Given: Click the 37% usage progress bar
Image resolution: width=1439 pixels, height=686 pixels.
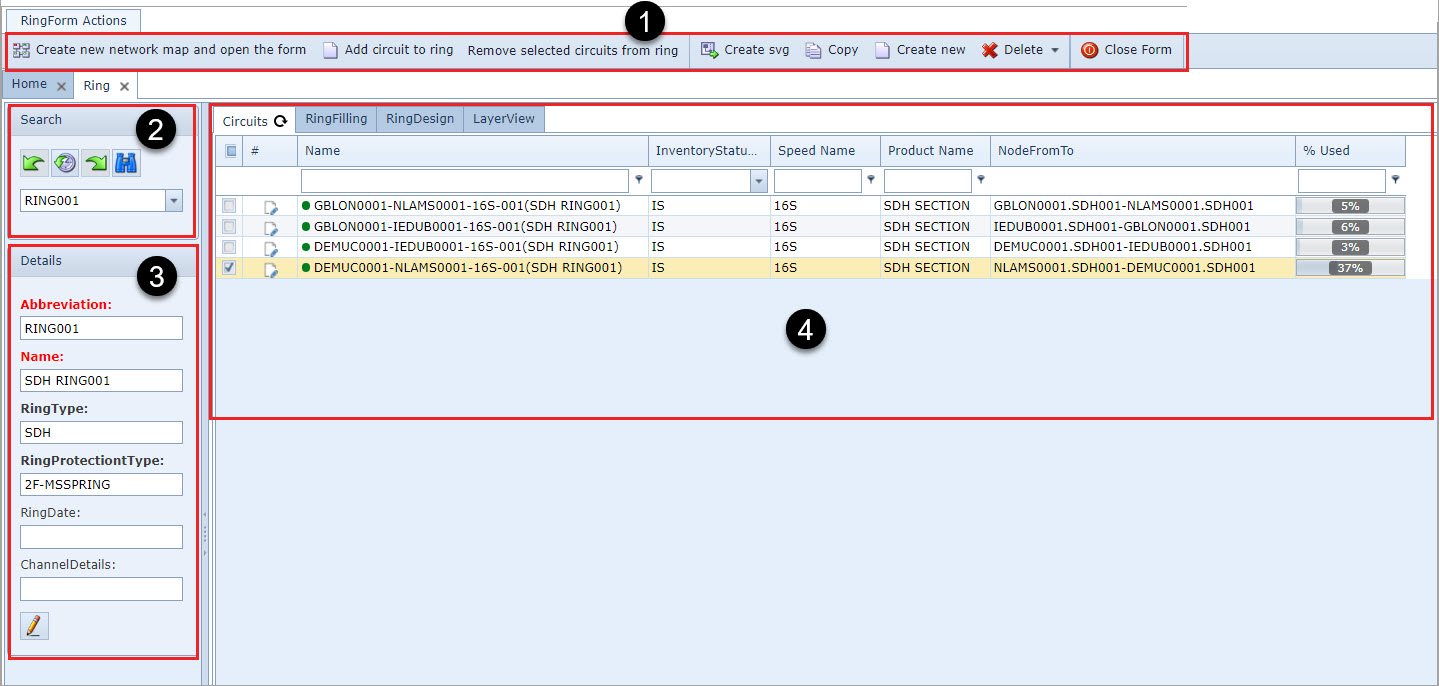Looking at the screenshot, I should [x=1350, y=268].
